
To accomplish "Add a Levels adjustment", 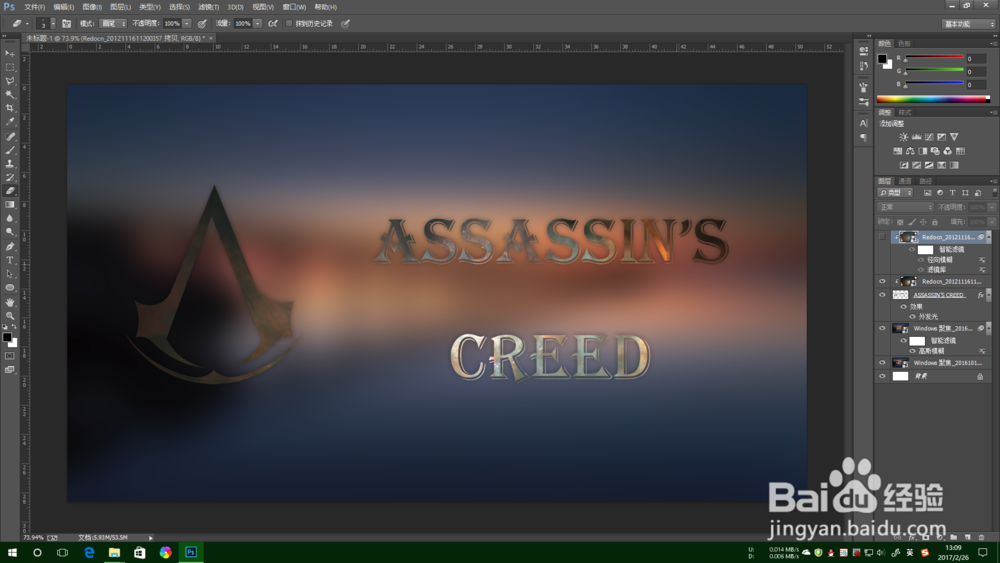I will [x=916, y=137].
